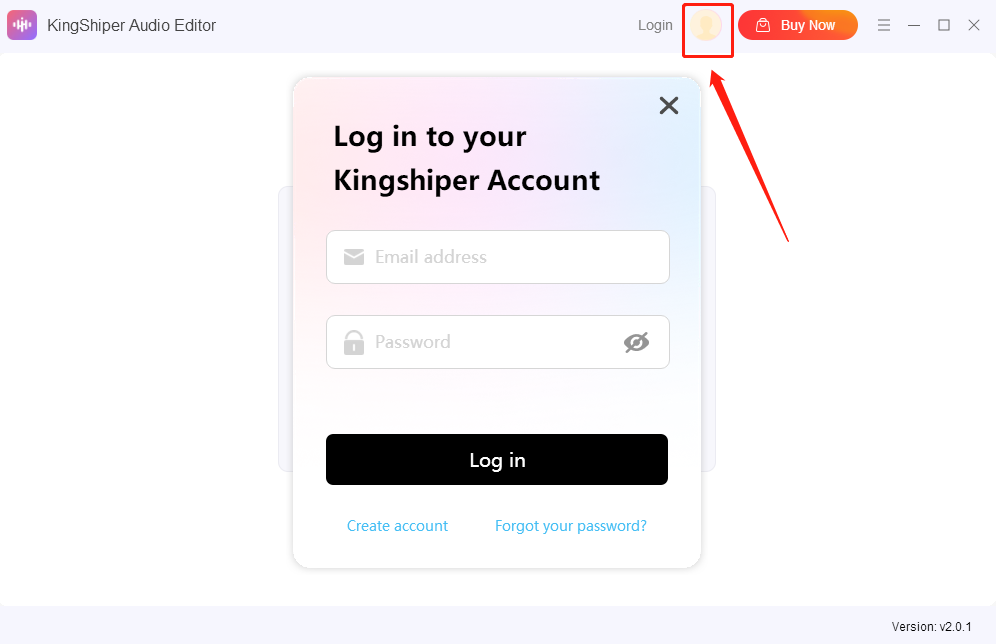Close the KingShiper Audio Editor window

pos(974,25)
